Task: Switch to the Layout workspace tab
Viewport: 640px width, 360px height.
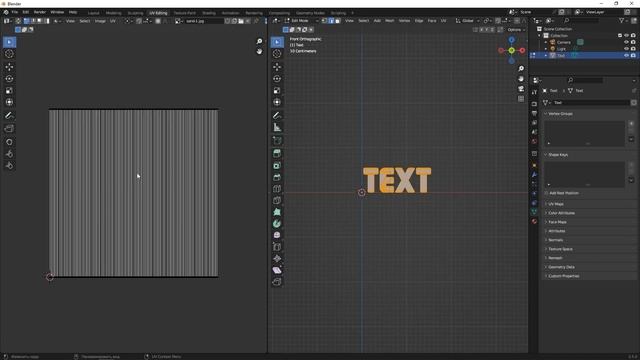Action: (93, 13)
